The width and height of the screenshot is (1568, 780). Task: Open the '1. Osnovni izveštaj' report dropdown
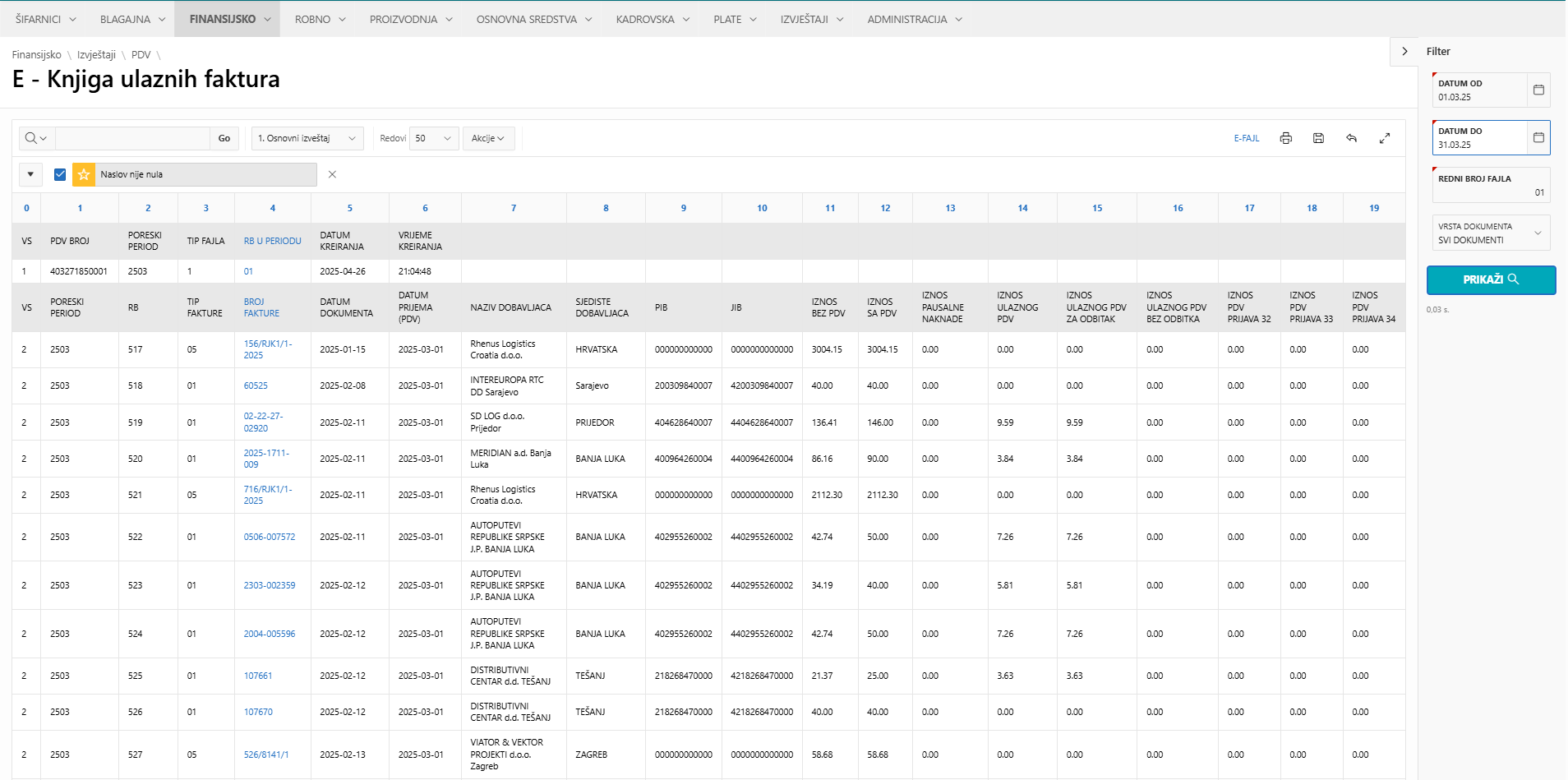307,138
